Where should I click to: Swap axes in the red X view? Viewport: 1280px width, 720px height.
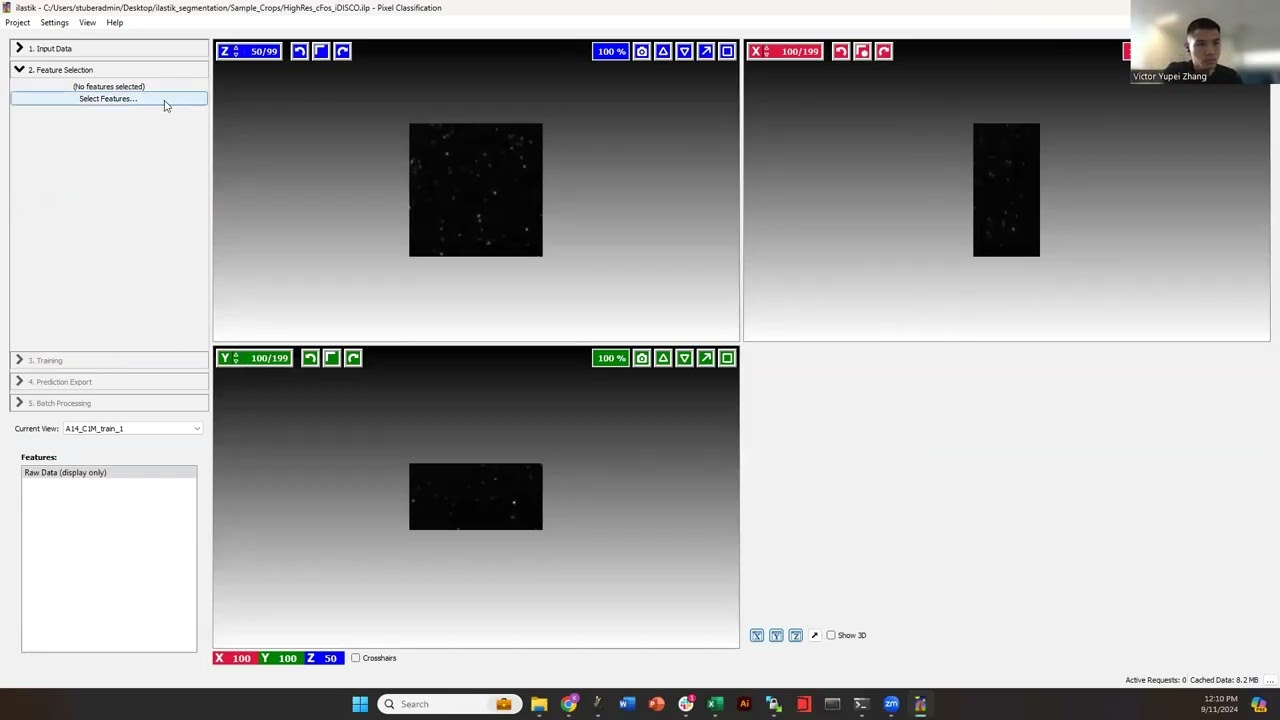[x=862, y=51]
